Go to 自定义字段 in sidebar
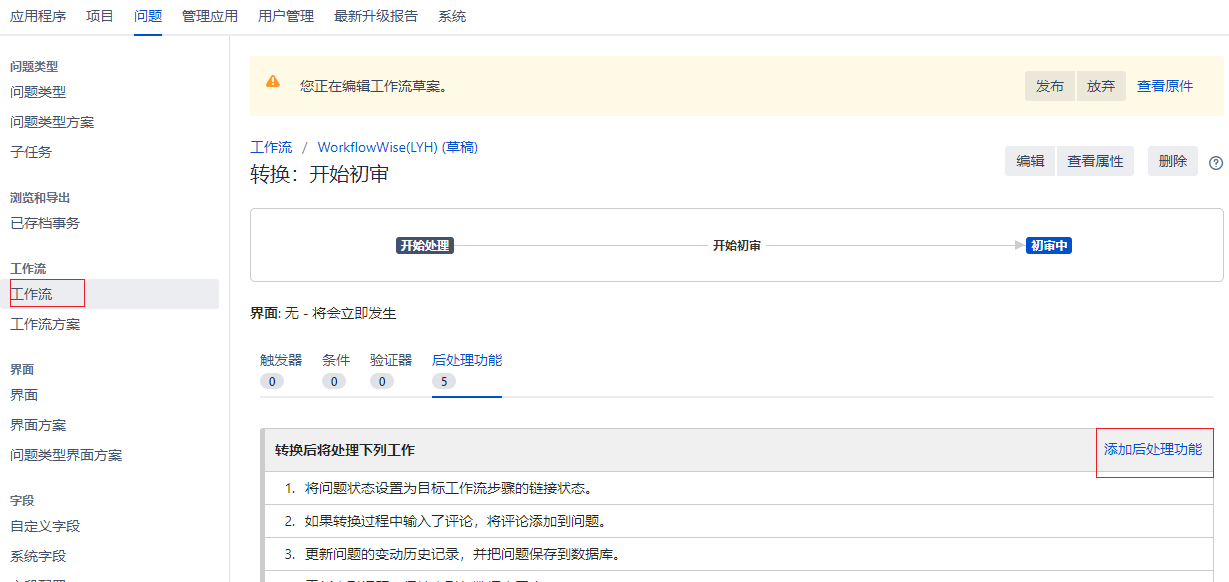Viewport: 1229px width, 582px height. pyautogui.click(x=45, y=526)
